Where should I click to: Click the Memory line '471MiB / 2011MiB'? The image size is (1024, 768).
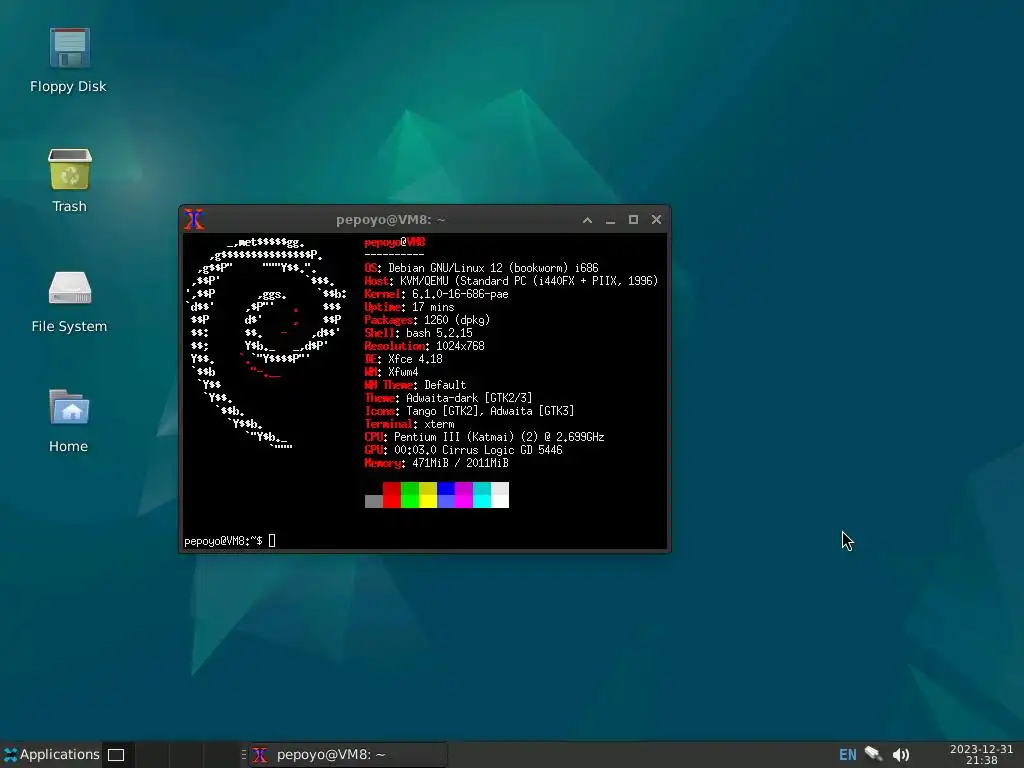(x=437, y=464)
